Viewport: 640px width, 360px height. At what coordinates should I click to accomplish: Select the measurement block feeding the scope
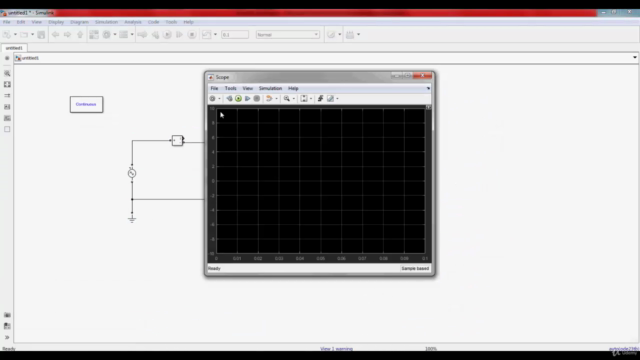click(x=178, y=140)
